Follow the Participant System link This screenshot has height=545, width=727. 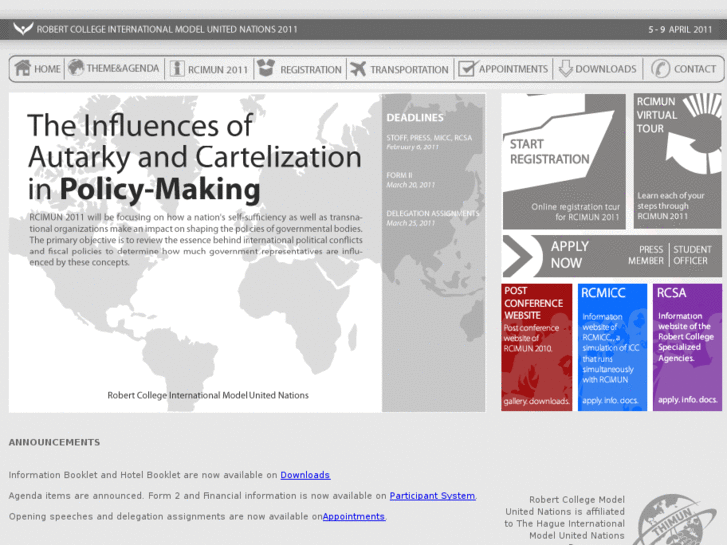pyautogui.click(x=432, y=496)
